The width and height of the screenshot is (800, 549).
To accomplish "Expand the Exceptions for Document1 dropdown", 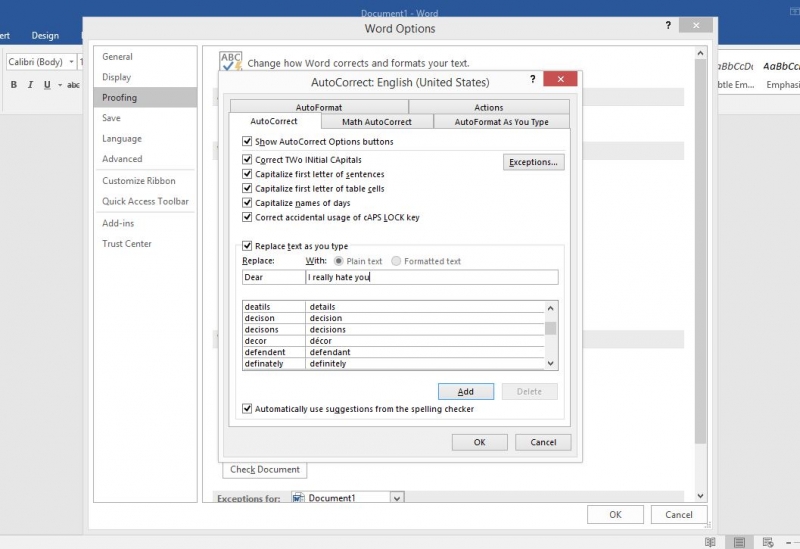I will [x=397, y=498].
